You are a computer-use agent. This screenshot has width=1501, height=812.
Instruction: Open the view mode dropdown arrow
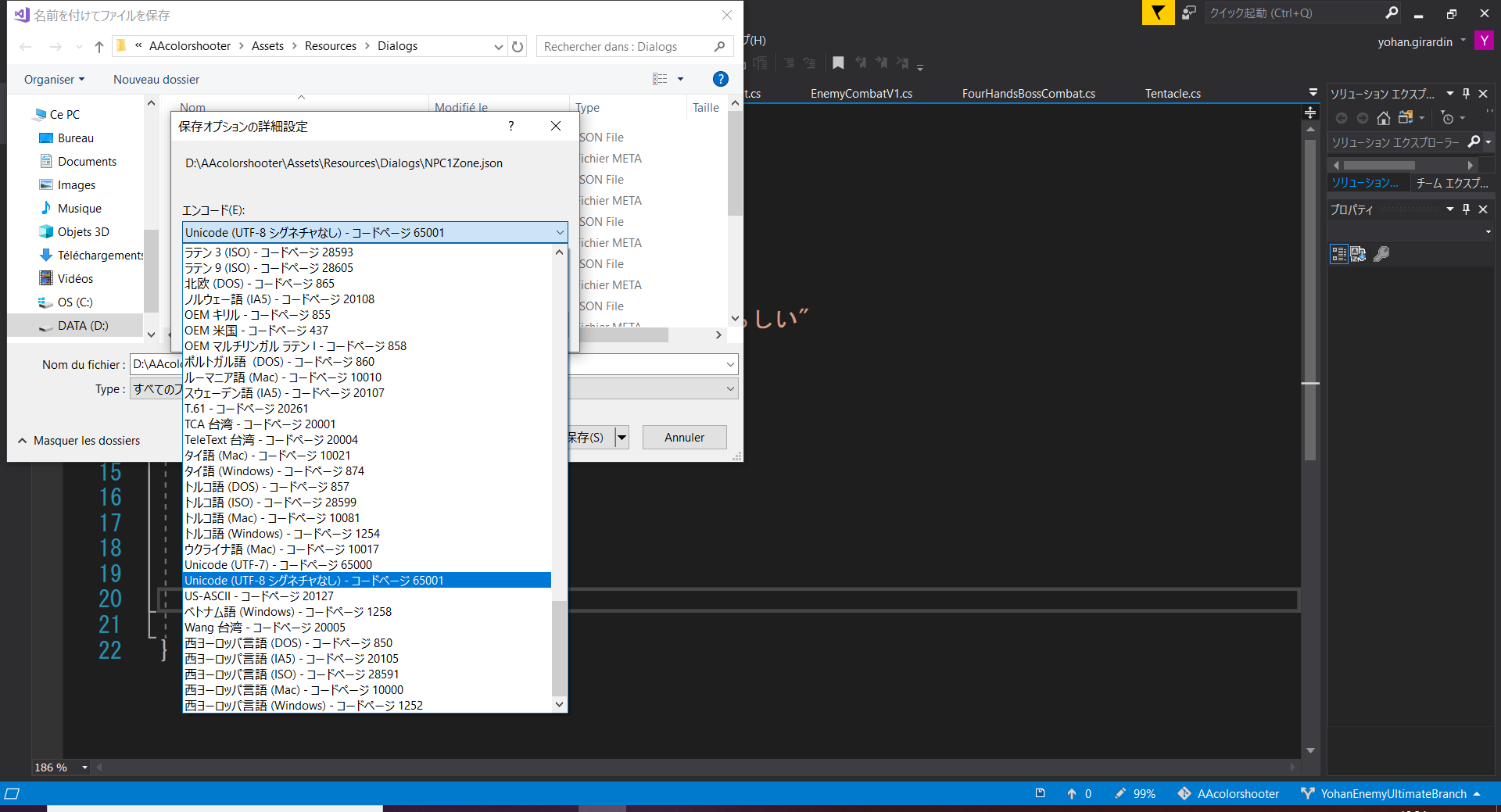(680, 79)
